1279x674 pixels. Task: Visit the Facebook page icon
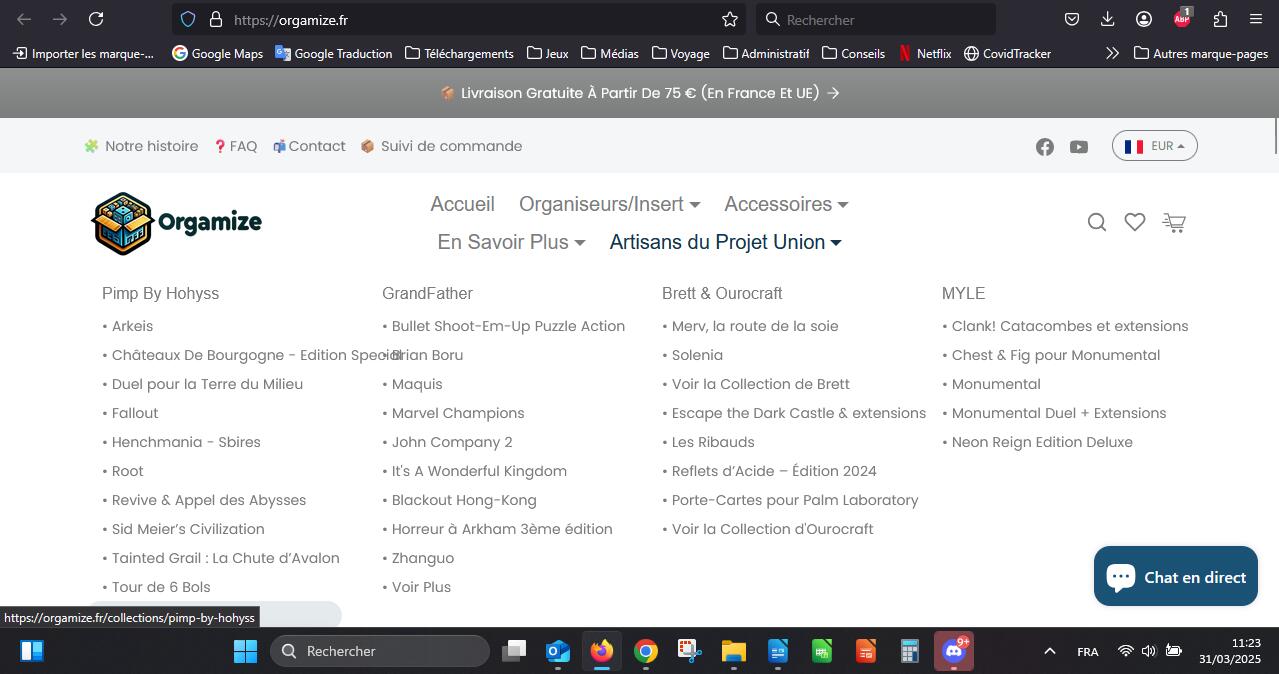1045,147
